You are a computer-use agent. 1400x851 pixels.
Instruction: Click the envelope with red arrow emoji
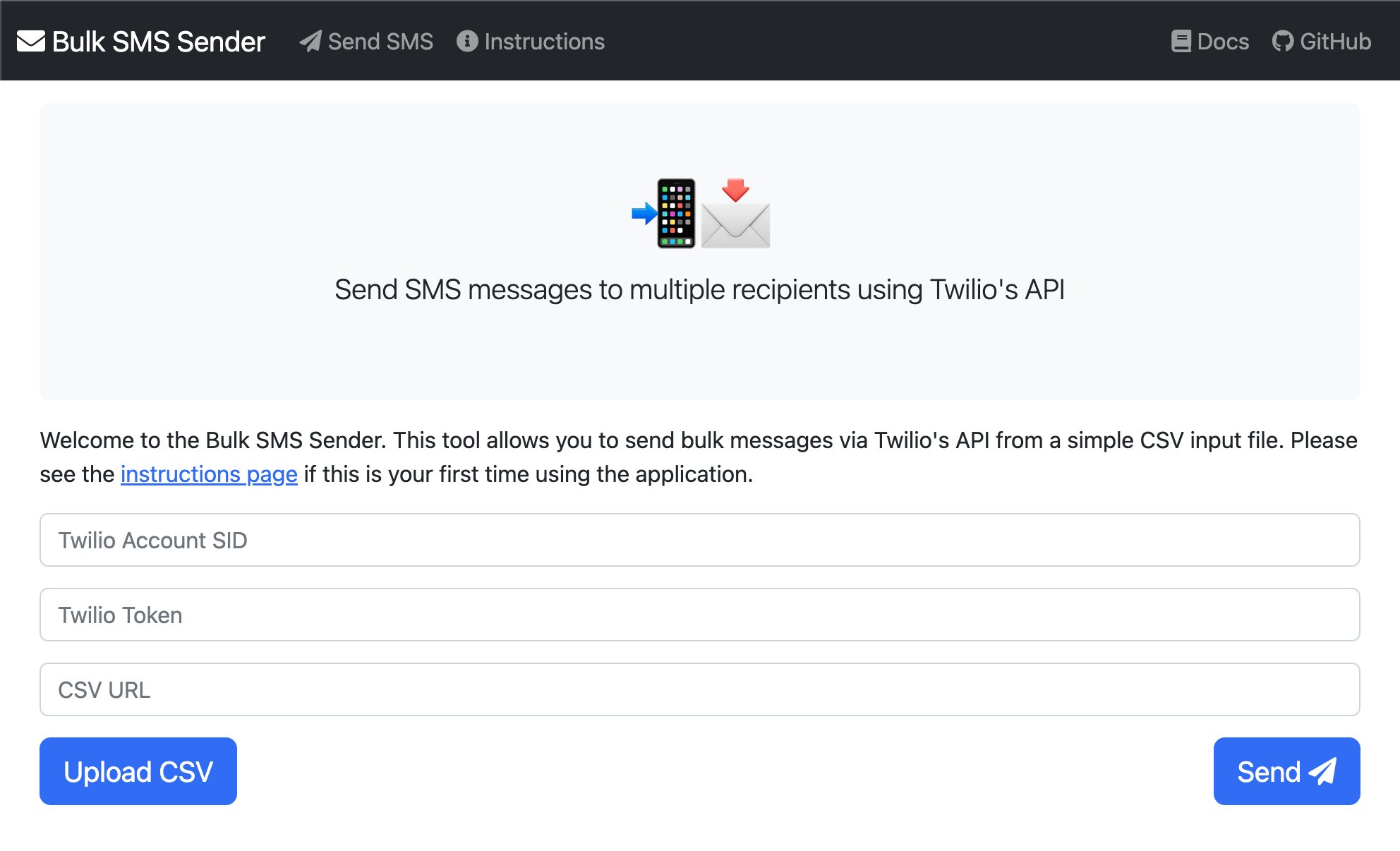[x=735, y=215]
